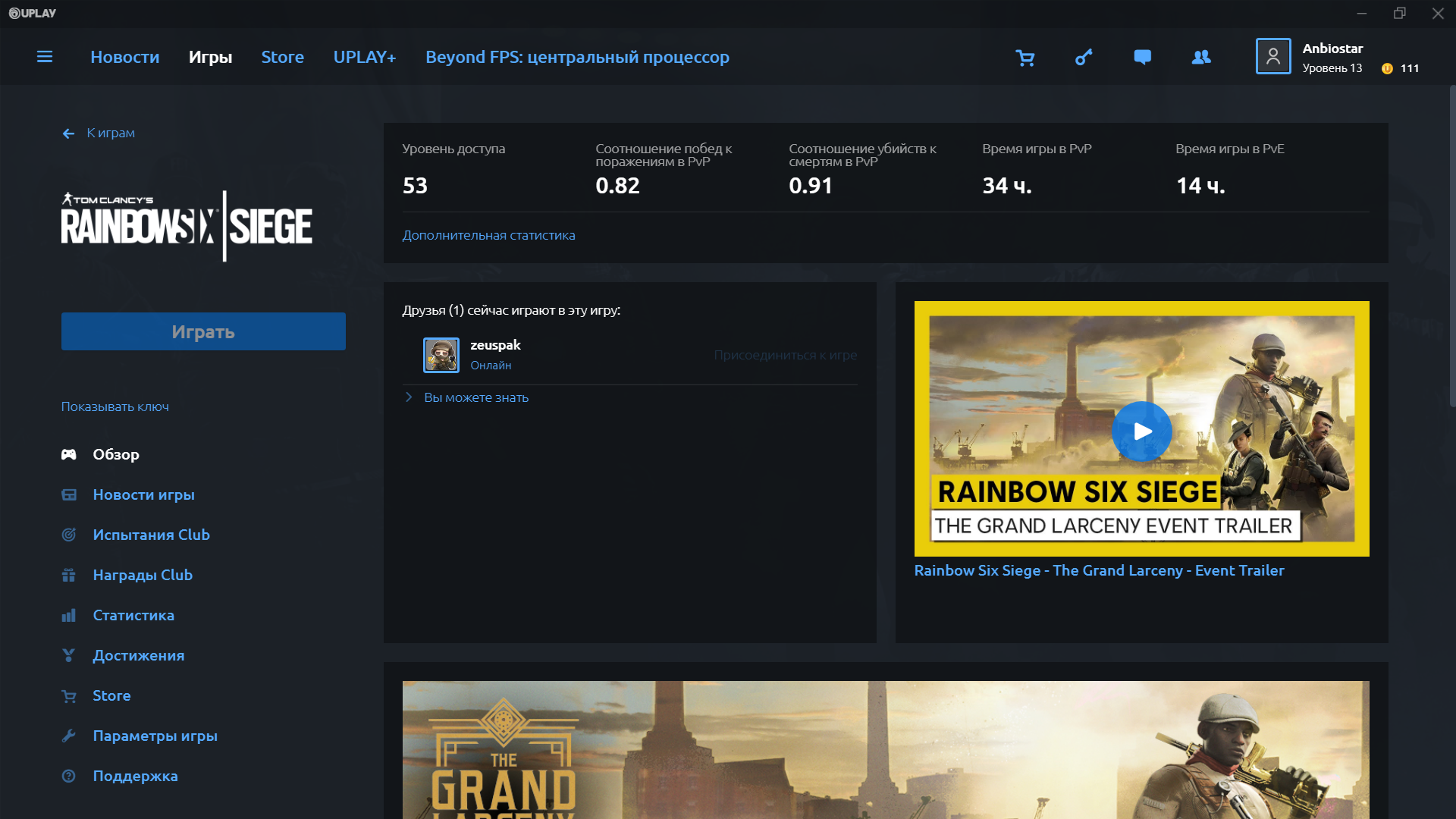Click the Anbiostar username
The height and width of the screenshot is (819, 1456).
click(1332, 48)
